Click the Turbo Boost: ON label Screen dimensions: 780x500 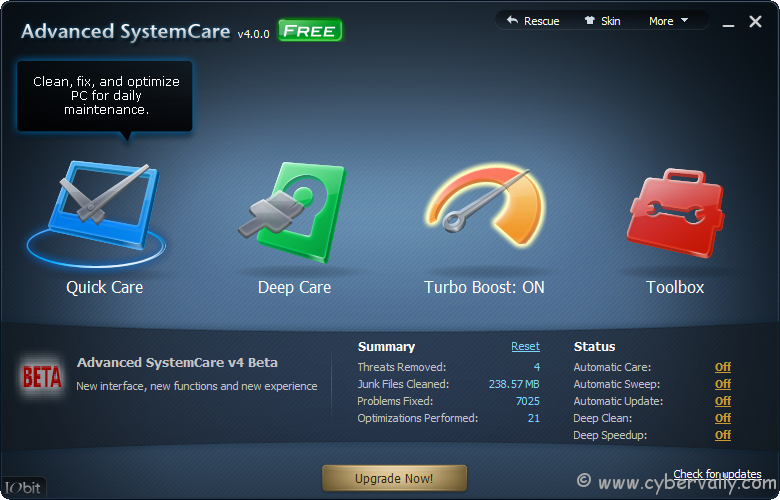tap(484, 287)
